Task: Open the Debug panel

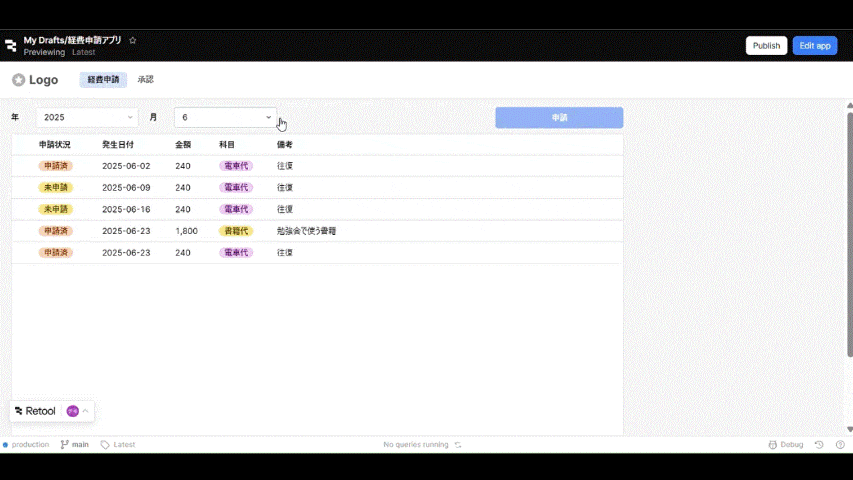Action: [786, 445]
